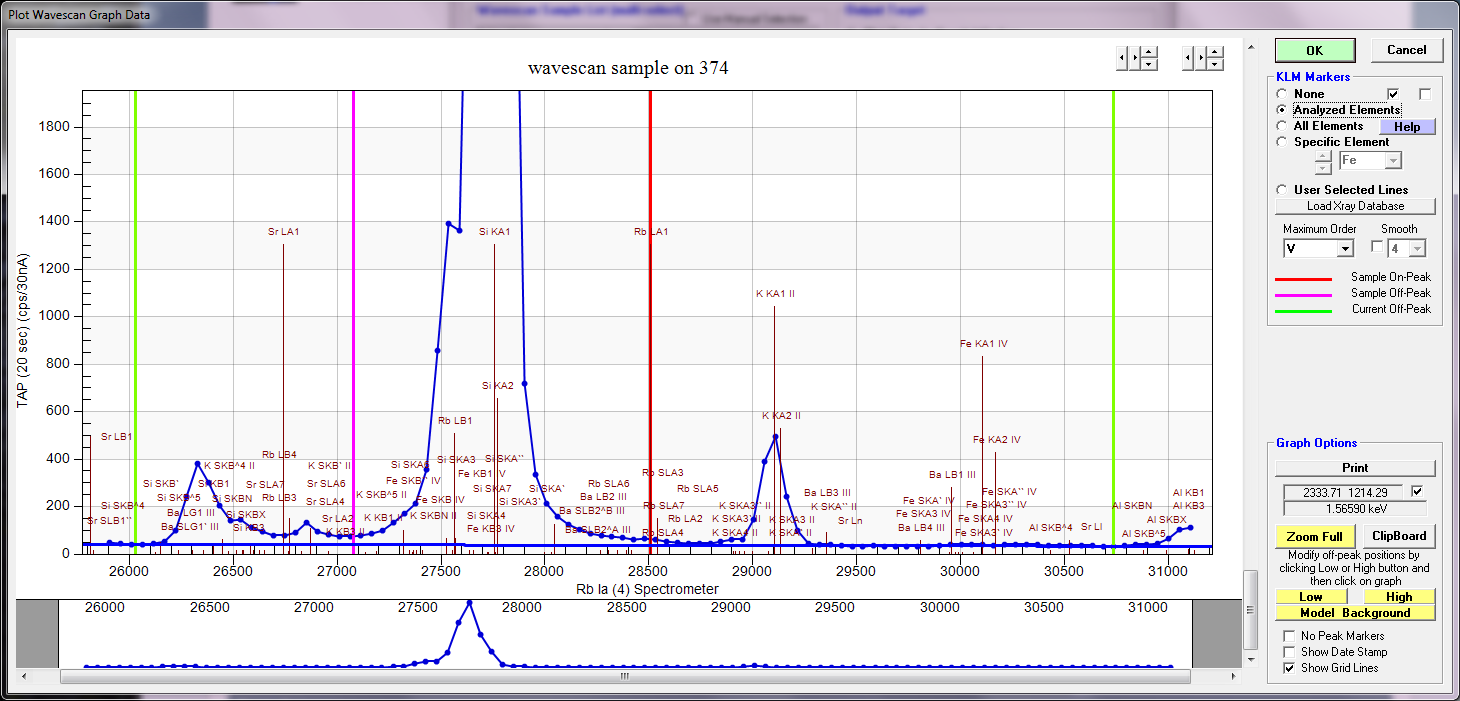Enable the Smooth checkbox

(1377, 247)
